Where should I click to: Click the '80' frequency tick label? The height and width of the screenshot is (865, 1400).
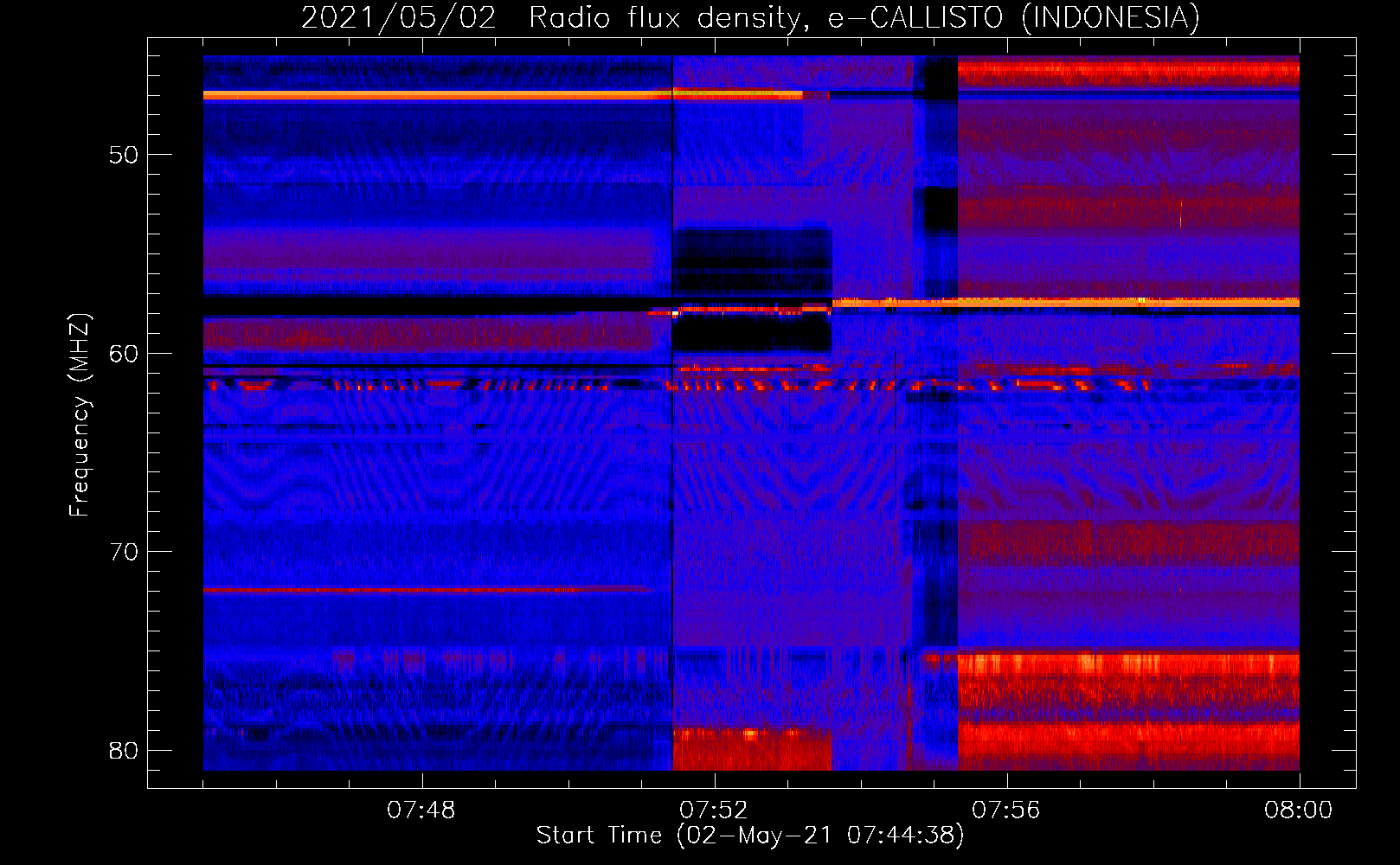(124, 750)
